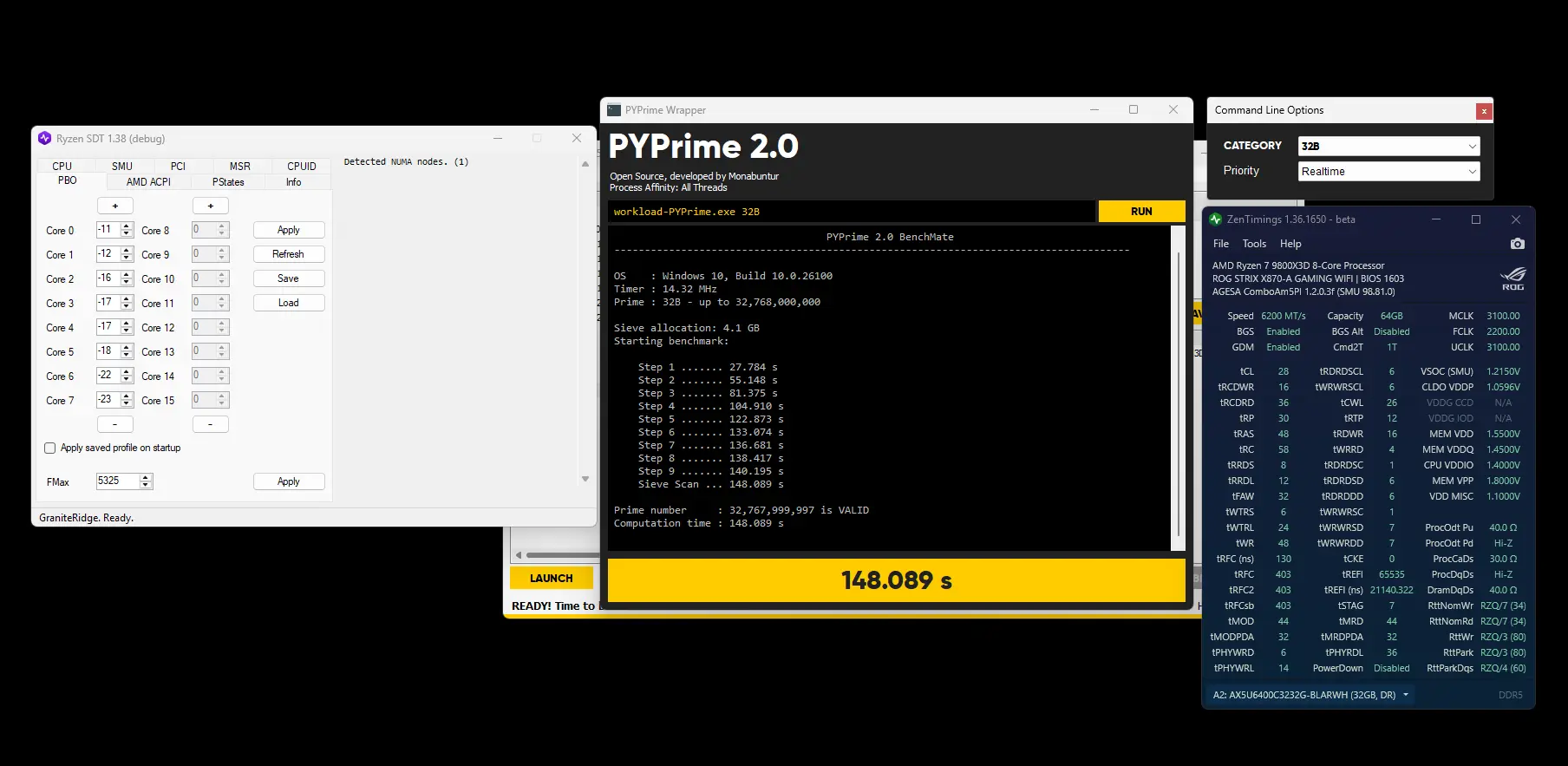Click the PowerDown value Disabled
Viewport: 1568px width, 766px height.
pos(1391,668)
